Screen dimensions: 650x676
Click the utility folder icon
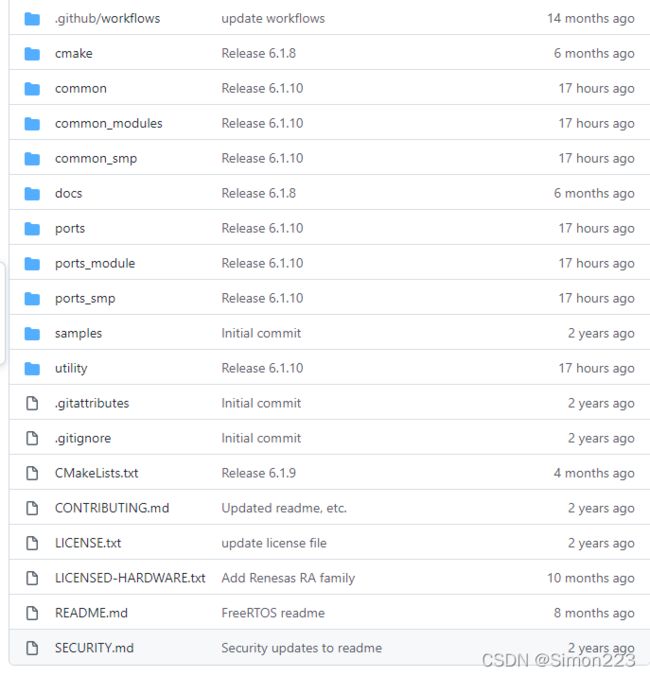pyautogui.click(x=32, y=369)
